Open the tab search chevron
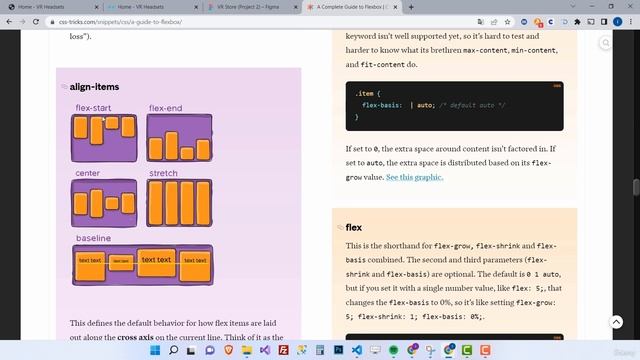This screenshot has width=640, height=360. click(x=573, y=6)
